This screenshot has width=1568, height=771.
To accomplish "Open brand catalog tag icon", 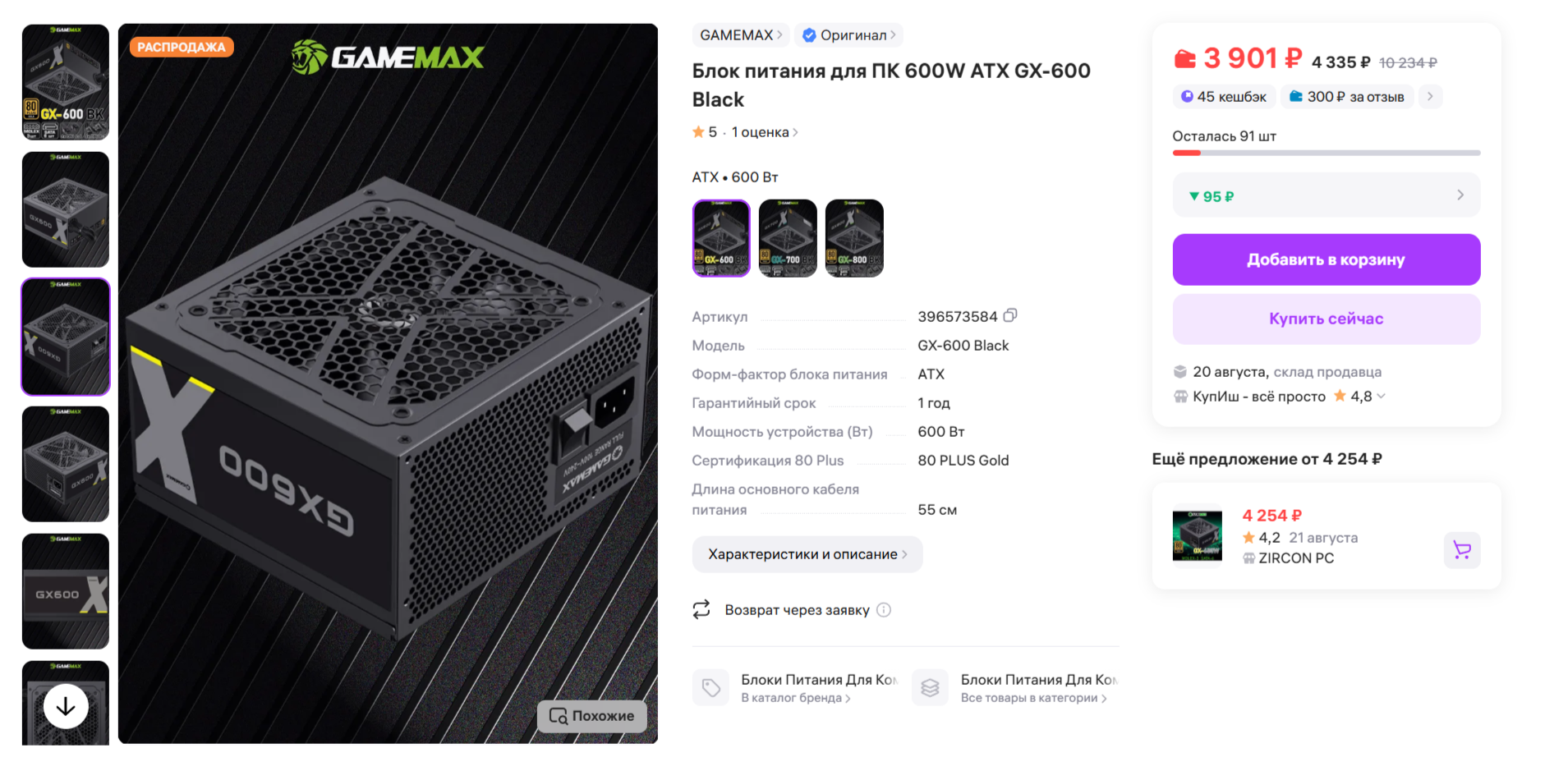I will coord(711,688).
